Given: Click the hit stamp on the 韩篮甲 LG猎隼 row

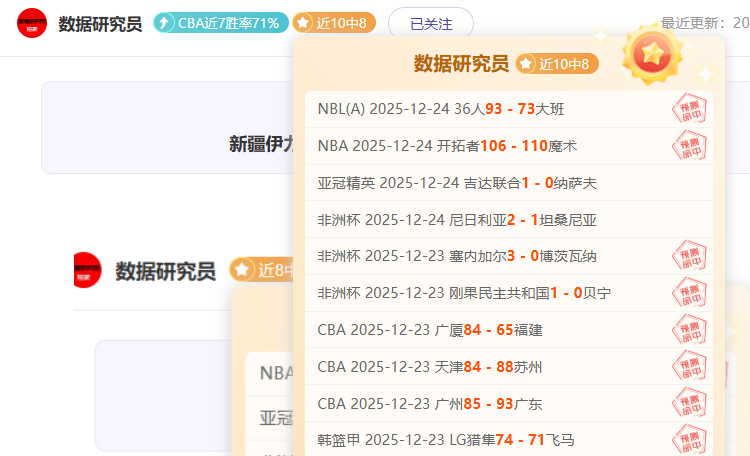Looking at the screenshot, I should 689,439.
